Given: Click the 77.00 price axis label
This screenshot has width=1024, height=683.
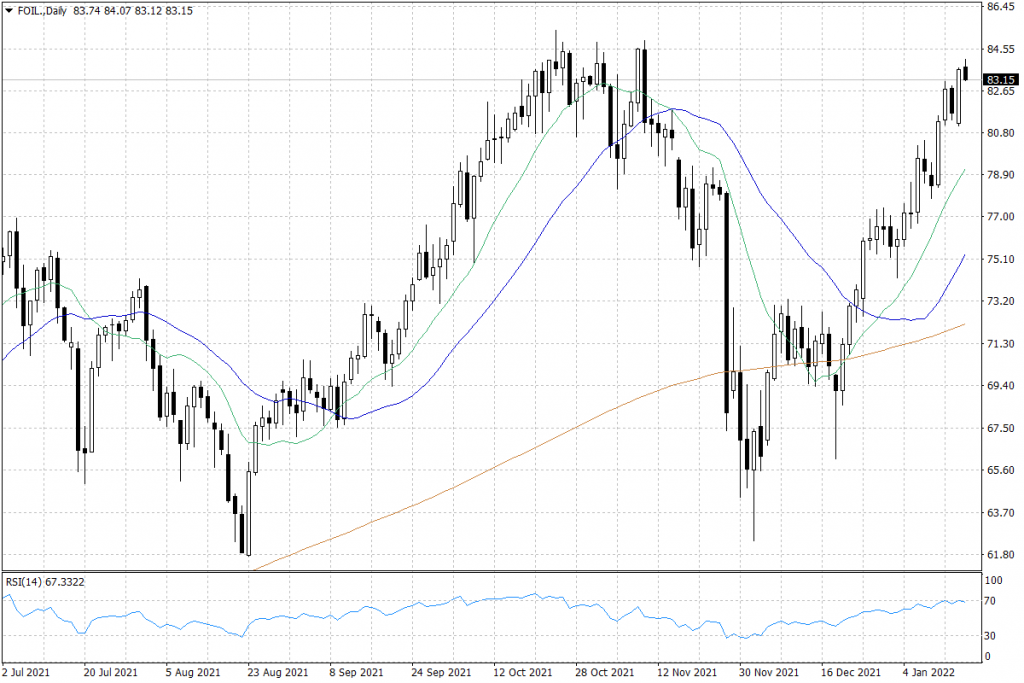Looking at the screenshot, I should tap(998, 217).
